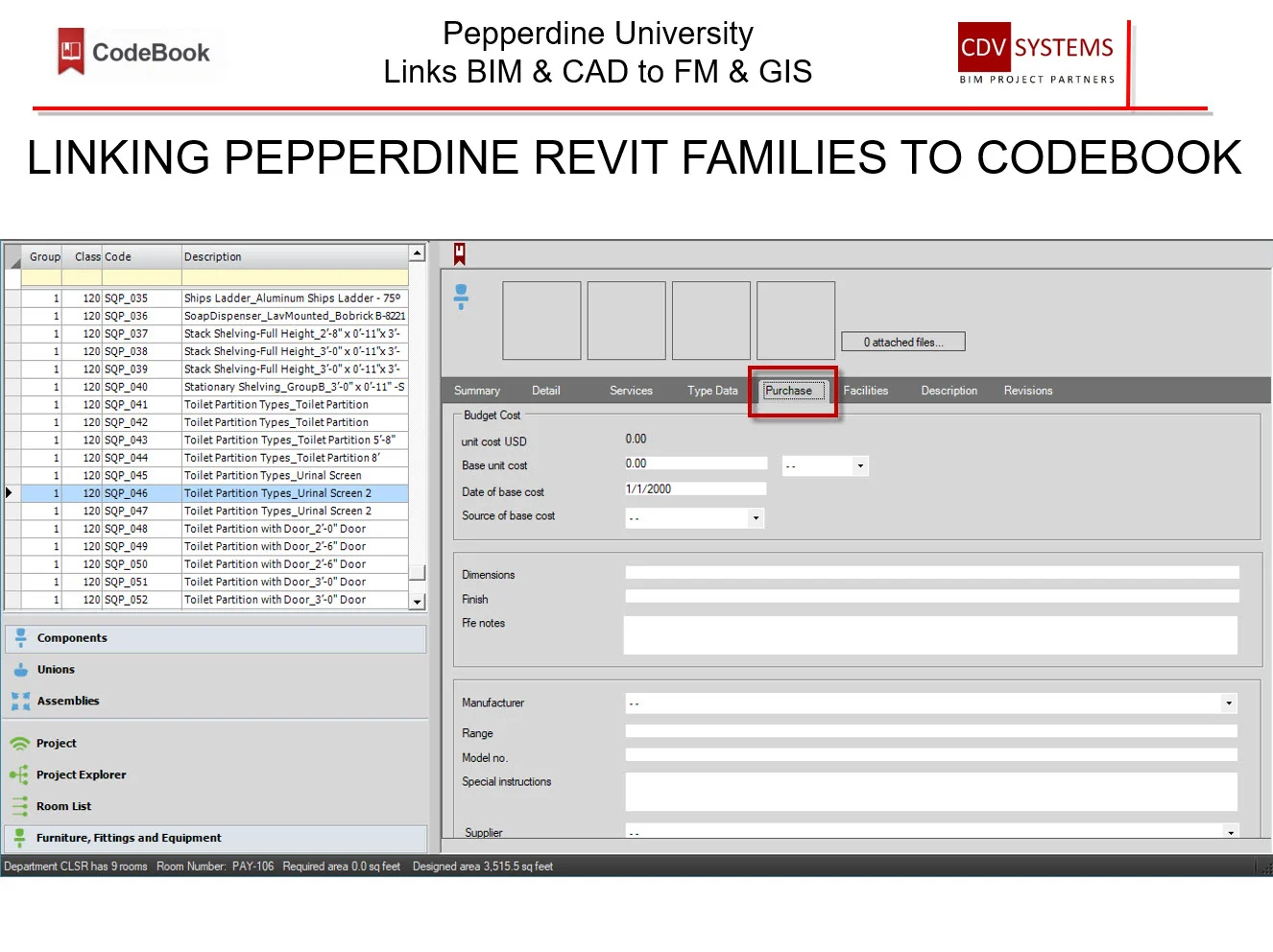Switch to the Facilities tab
The image size is (1273, 952).
click(x=866, y=391)
